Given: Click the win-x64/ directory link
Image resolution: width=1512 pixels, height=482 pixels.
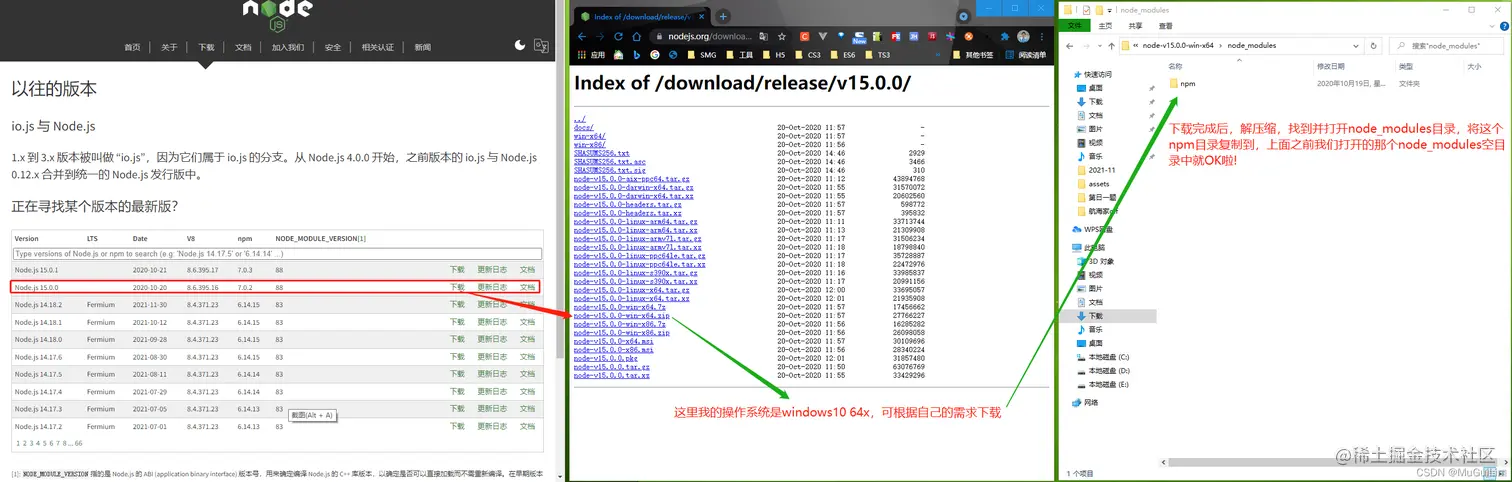Looking at the screenshot, I should (590, 136).
